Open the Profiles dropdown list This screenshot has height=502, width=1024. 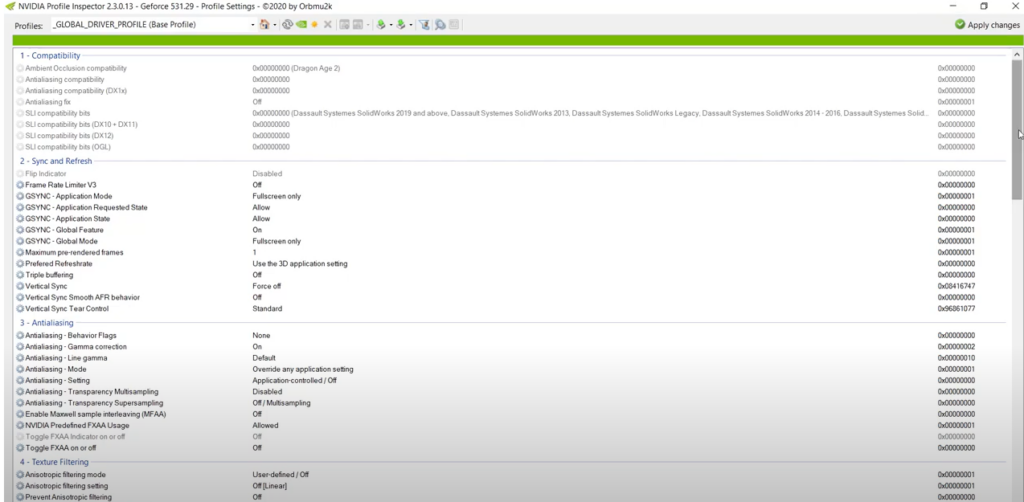[x=251, y=24]
